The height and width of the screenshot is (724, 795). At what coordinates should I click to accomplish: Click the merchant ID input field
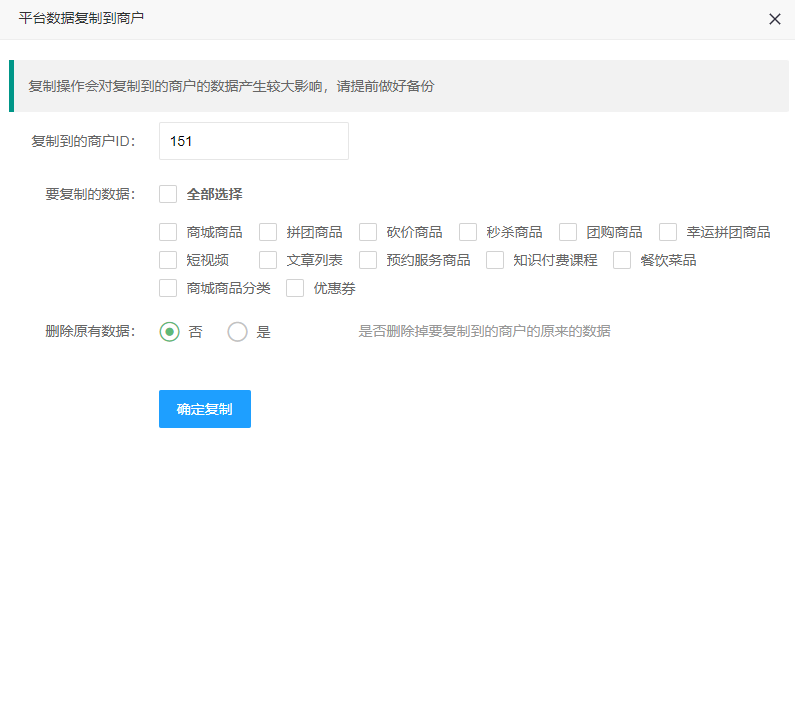coord(254,141)
